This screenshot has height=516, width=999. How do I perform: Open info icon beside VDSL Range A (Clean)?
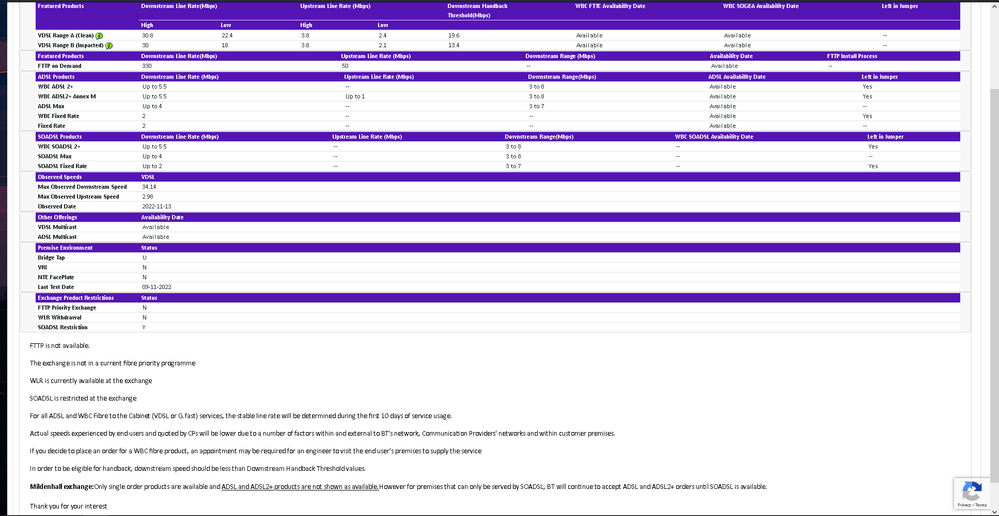[x=99, y=36]
